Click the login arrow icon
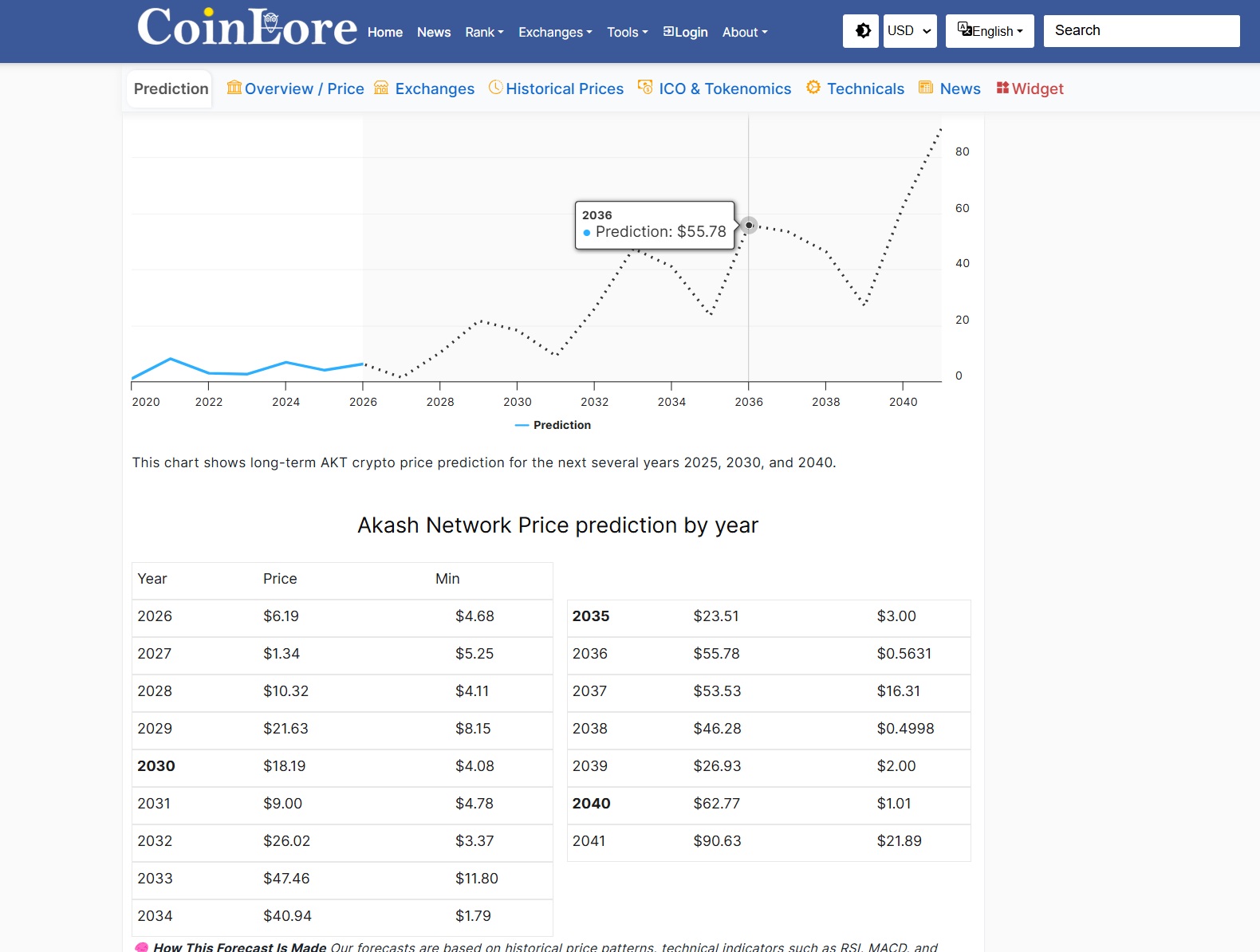Viewport: 1260px width, 952px height. pos(668,31)
